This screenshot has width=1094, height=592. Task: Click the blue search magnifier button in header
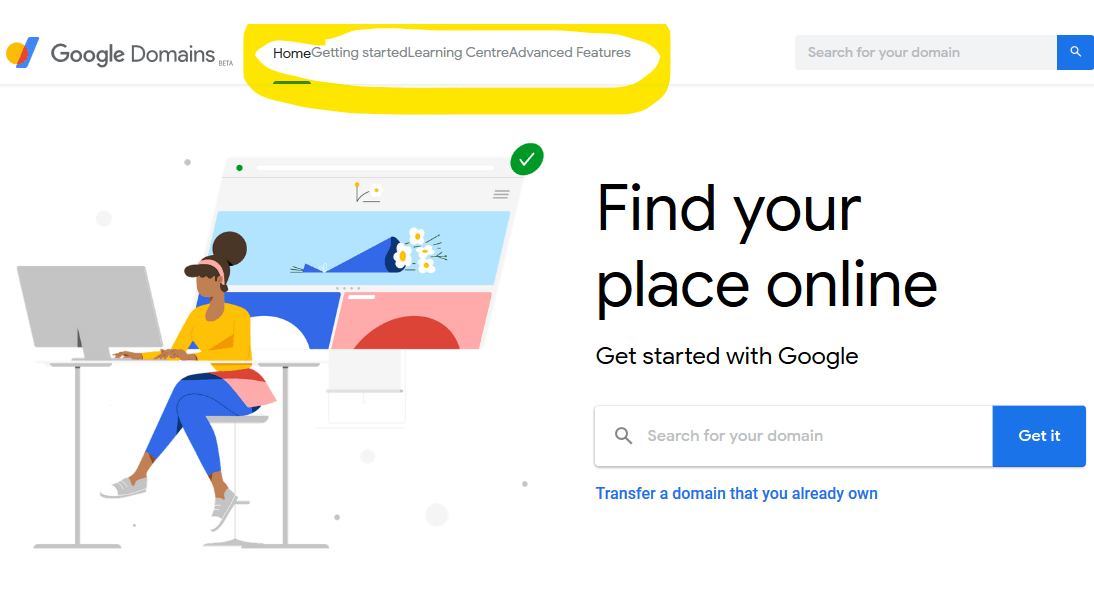(1075, 52)
